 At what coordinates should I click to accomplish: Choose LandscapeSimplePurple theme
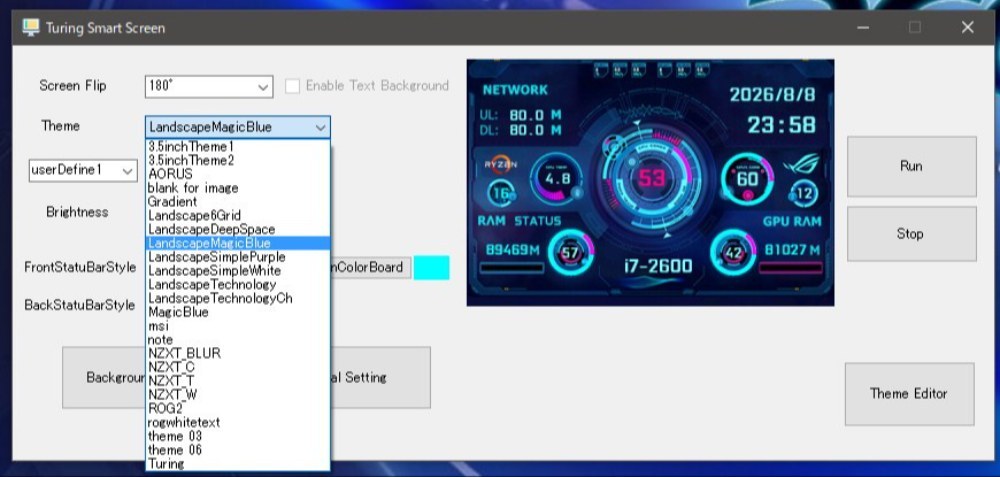(237, 257)
